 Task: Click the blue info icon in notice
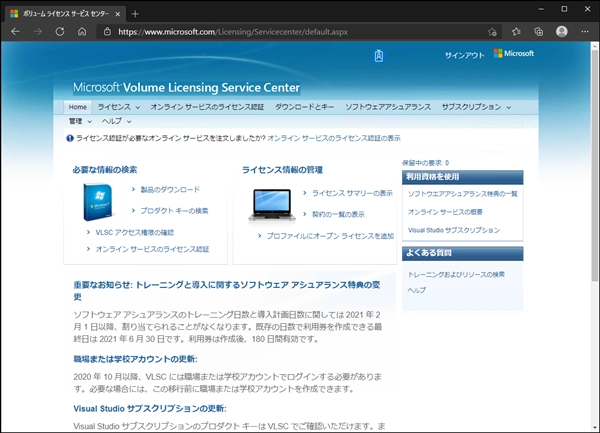70,138
